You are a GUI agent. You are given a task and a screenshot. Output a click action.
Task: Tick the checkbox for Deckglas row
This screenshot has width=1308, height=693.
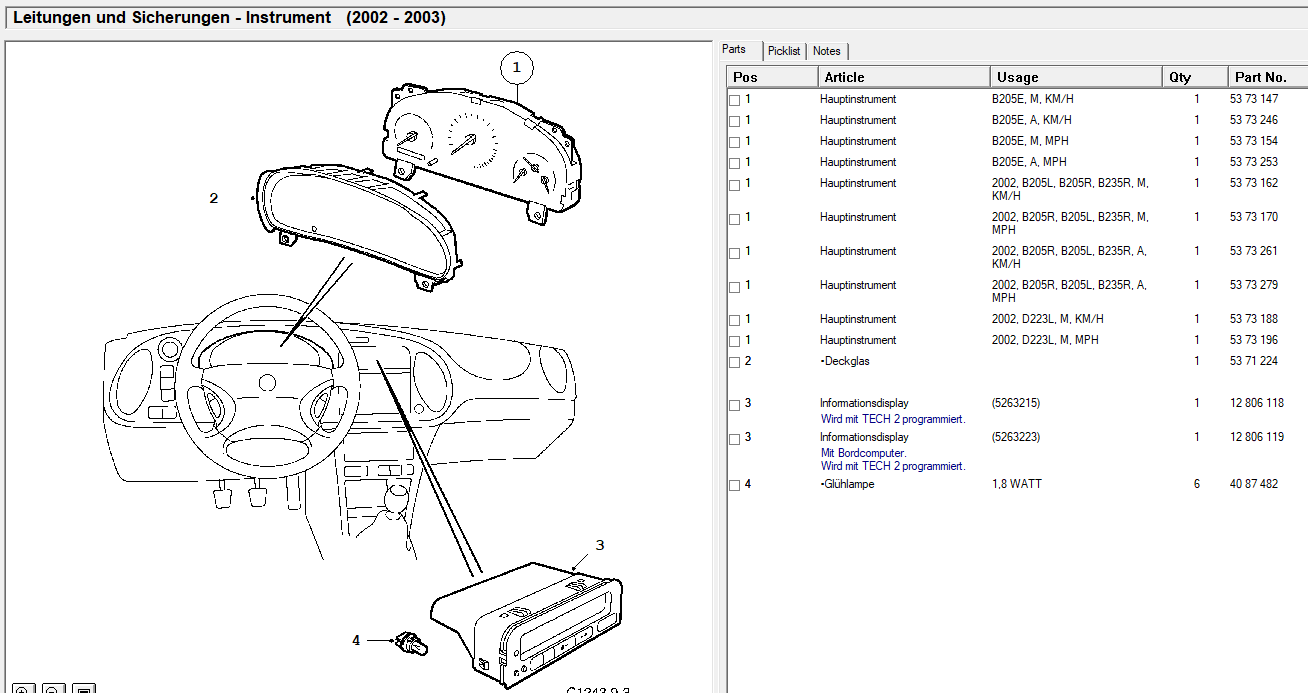[735, 362]
